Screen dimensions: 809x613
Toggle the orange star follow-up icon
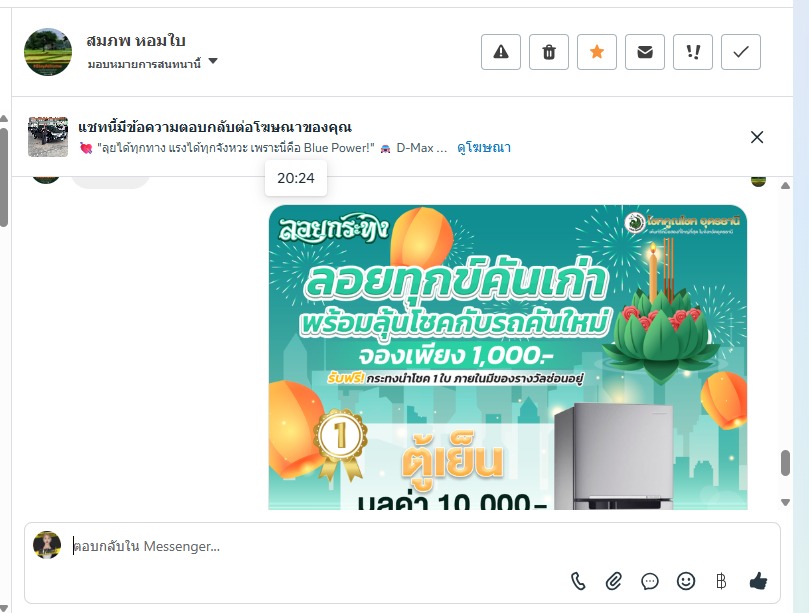pos(596,52)
